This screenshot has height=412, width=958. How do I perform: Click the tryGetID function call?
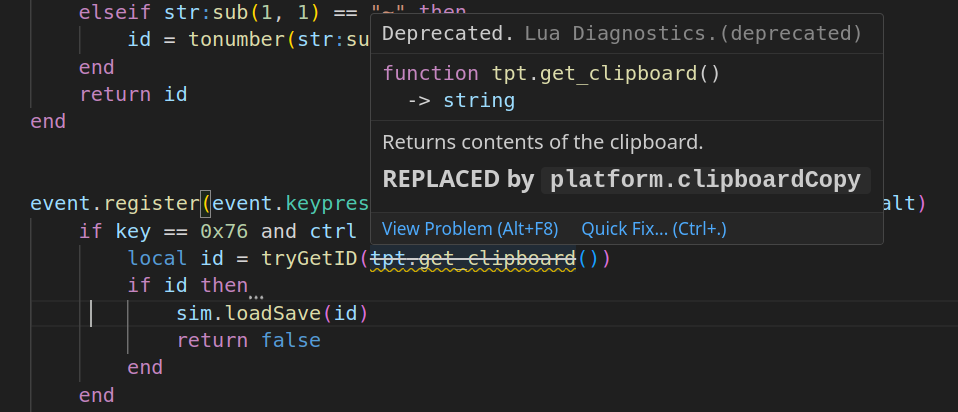tap(309, 259)
